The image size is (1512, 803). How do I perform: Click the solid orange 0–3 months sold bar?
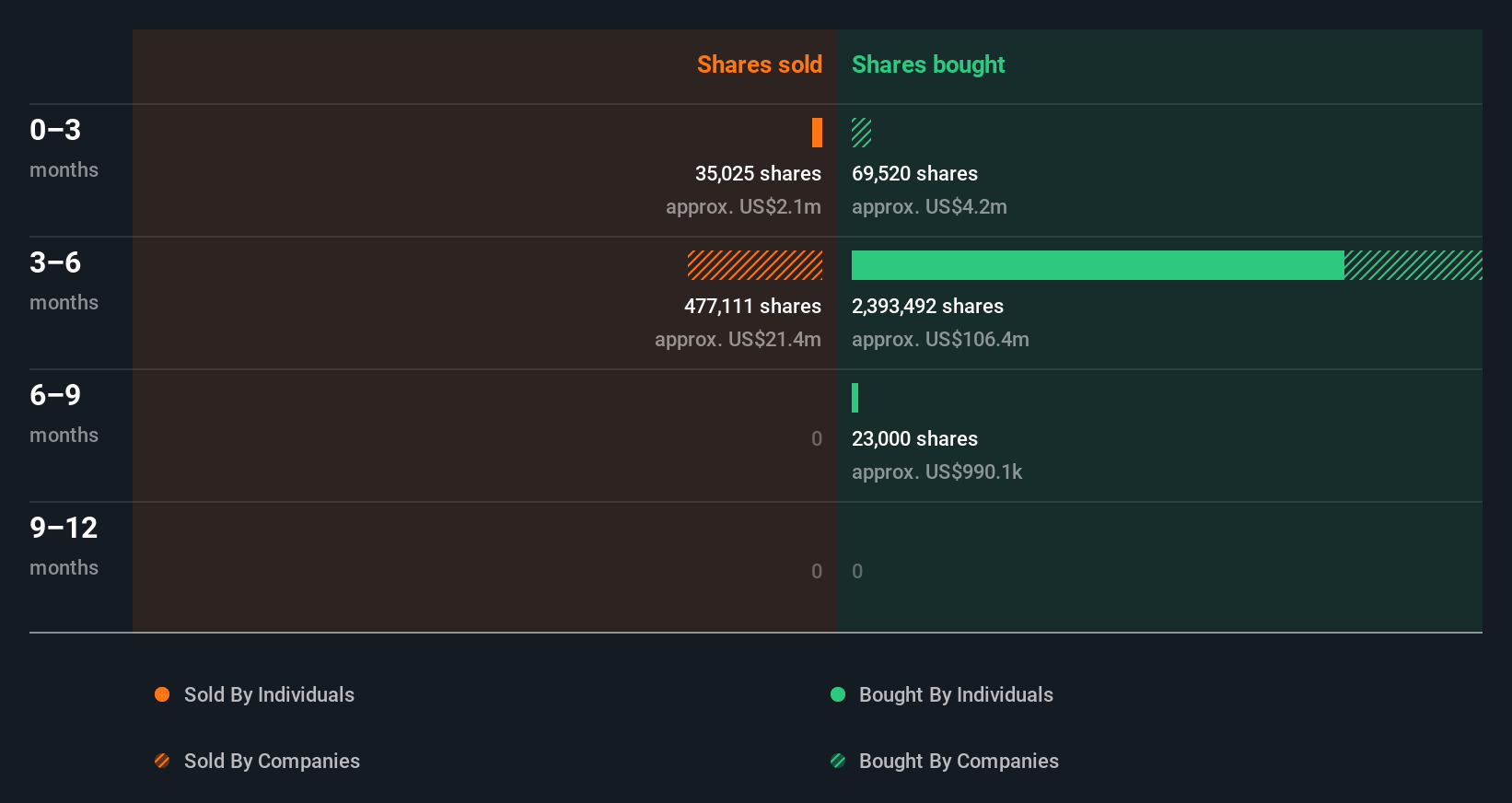817,133
